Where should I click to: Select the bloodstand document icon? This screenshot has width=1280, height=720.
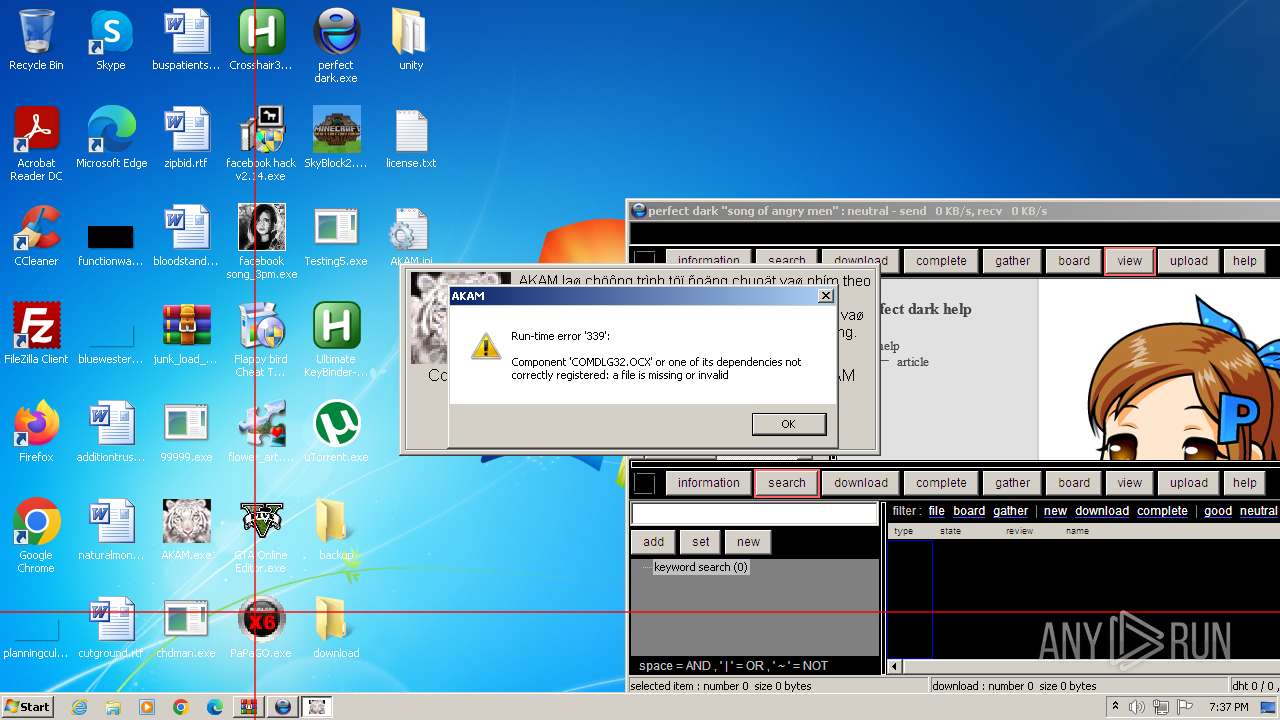(x=186, y=237)
